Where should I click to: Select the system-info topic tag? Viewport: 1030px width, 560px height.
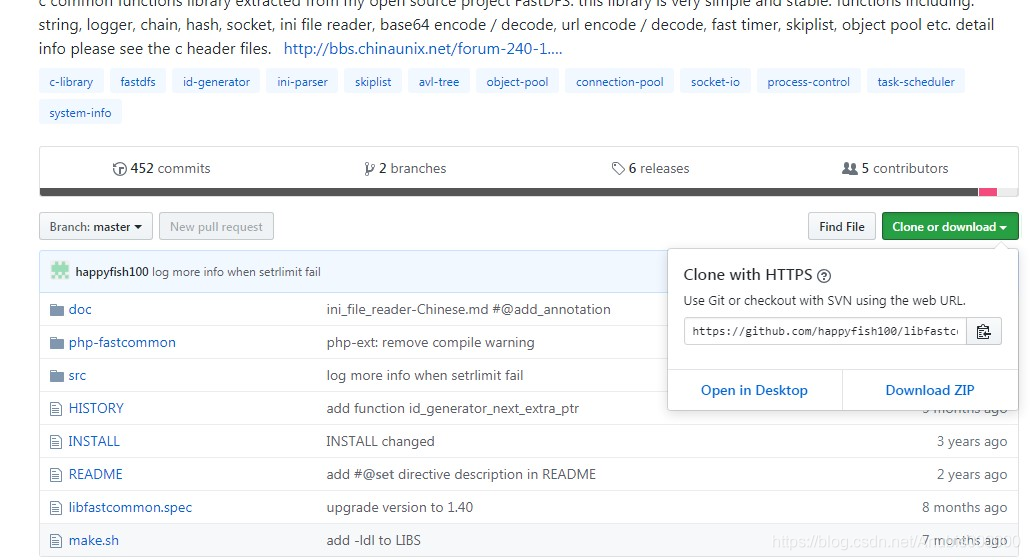tap(80, 113)
